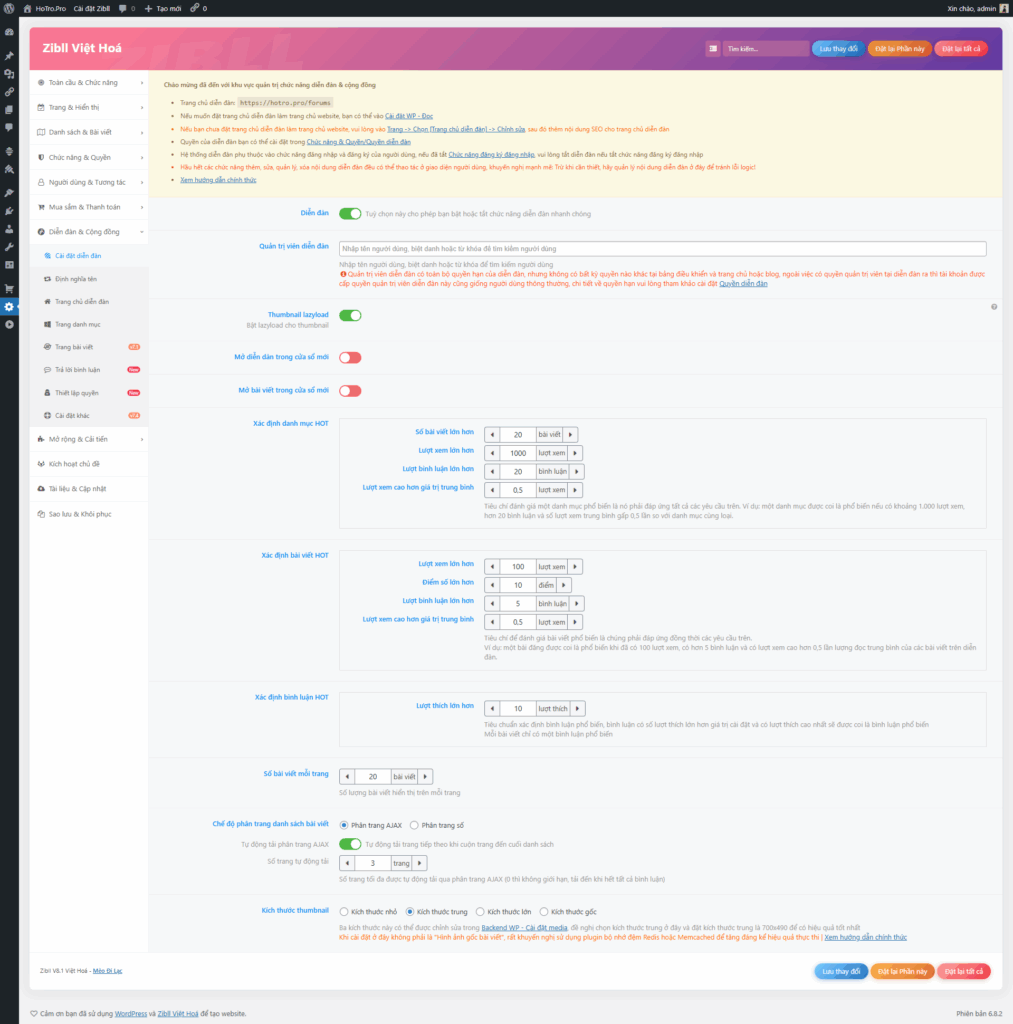Select the Trang chủ diễn đàn submenu
1013x1024 pixels.
point(89,302)
